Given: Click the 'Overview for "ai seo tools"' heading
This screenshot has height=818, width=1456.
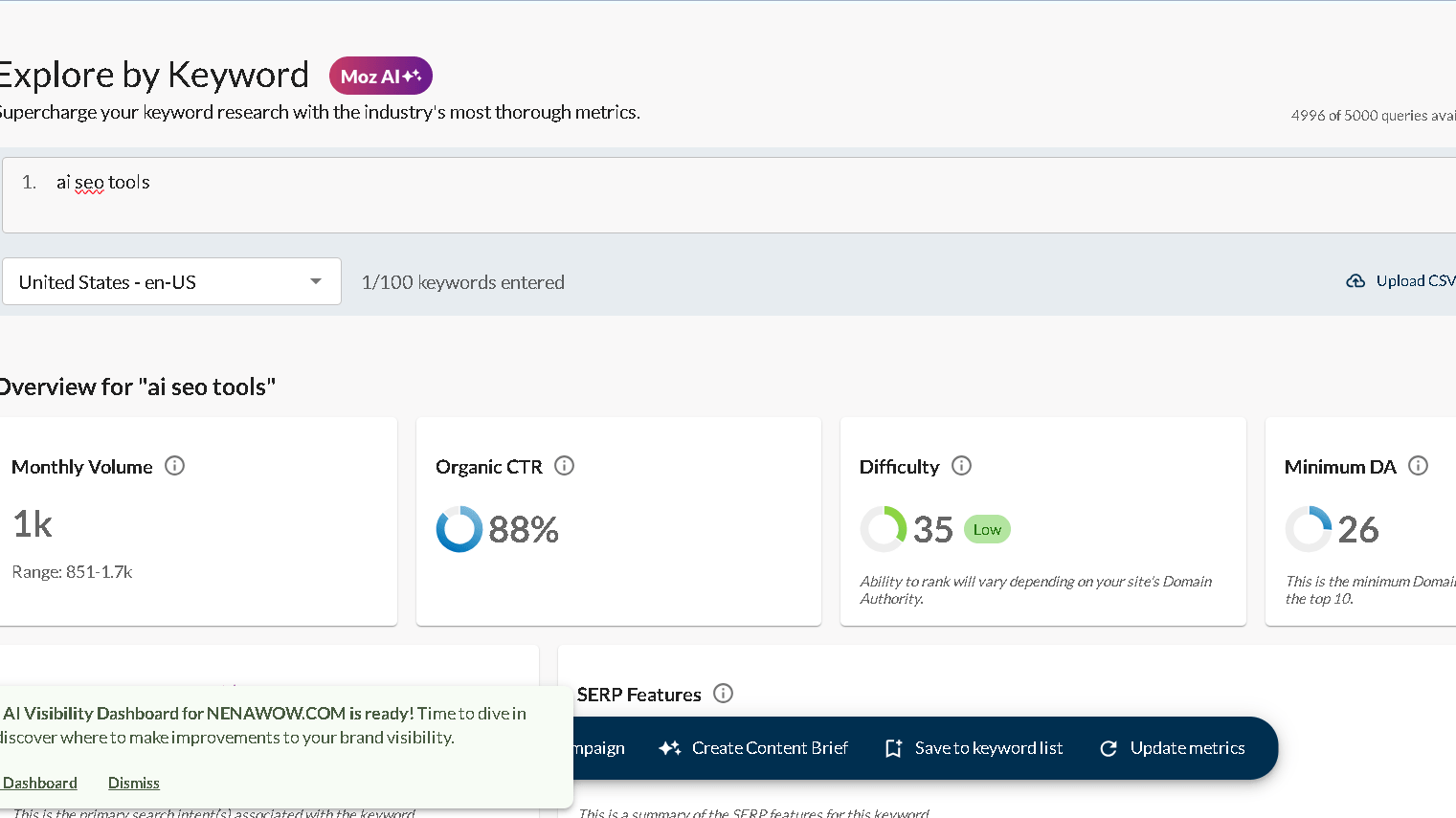Looking at the screenshot, I should tap(137, 387).
